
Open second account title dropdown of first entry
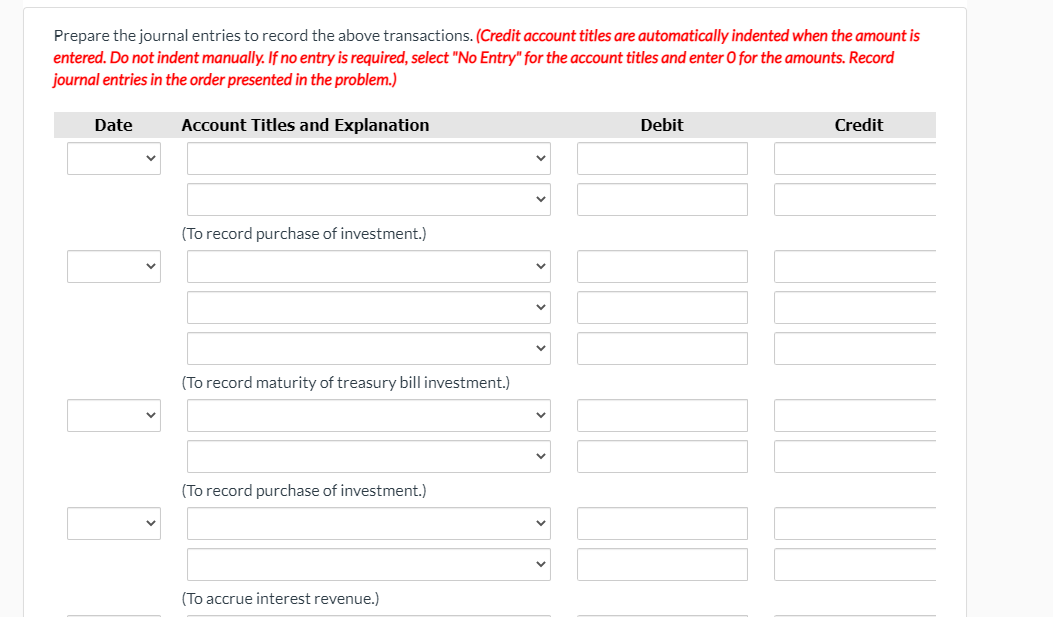point(369,199)
